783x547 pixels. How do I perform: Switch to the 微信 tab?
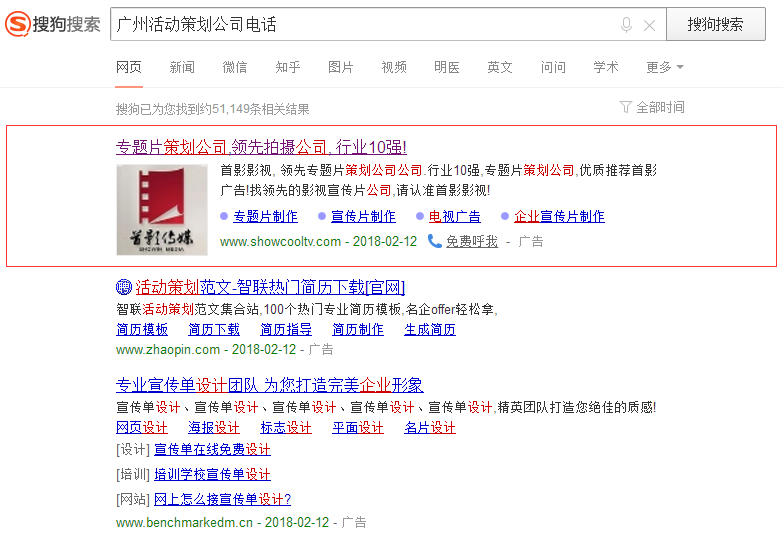pos(235,67)
